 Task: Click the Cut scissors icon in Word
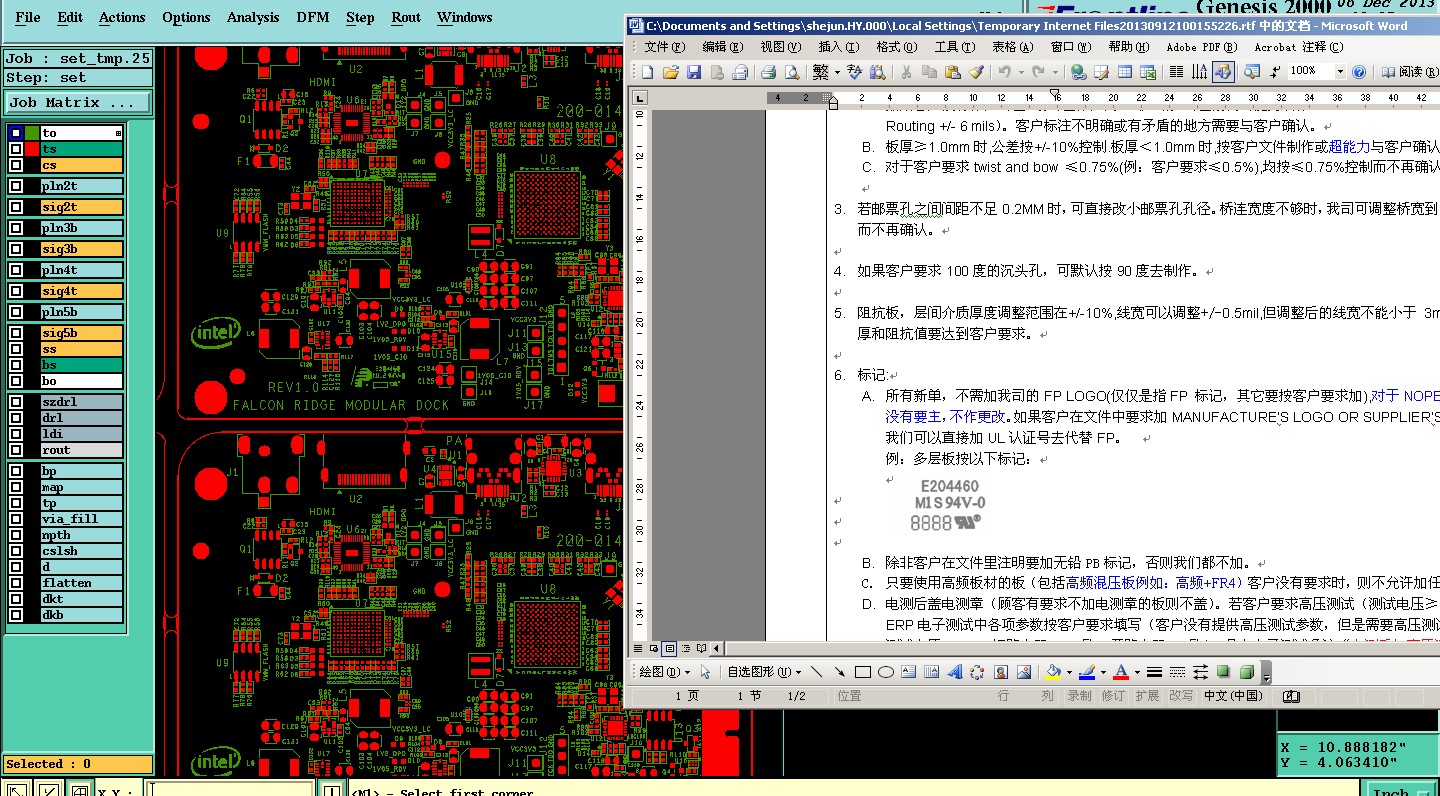point(906,72)
